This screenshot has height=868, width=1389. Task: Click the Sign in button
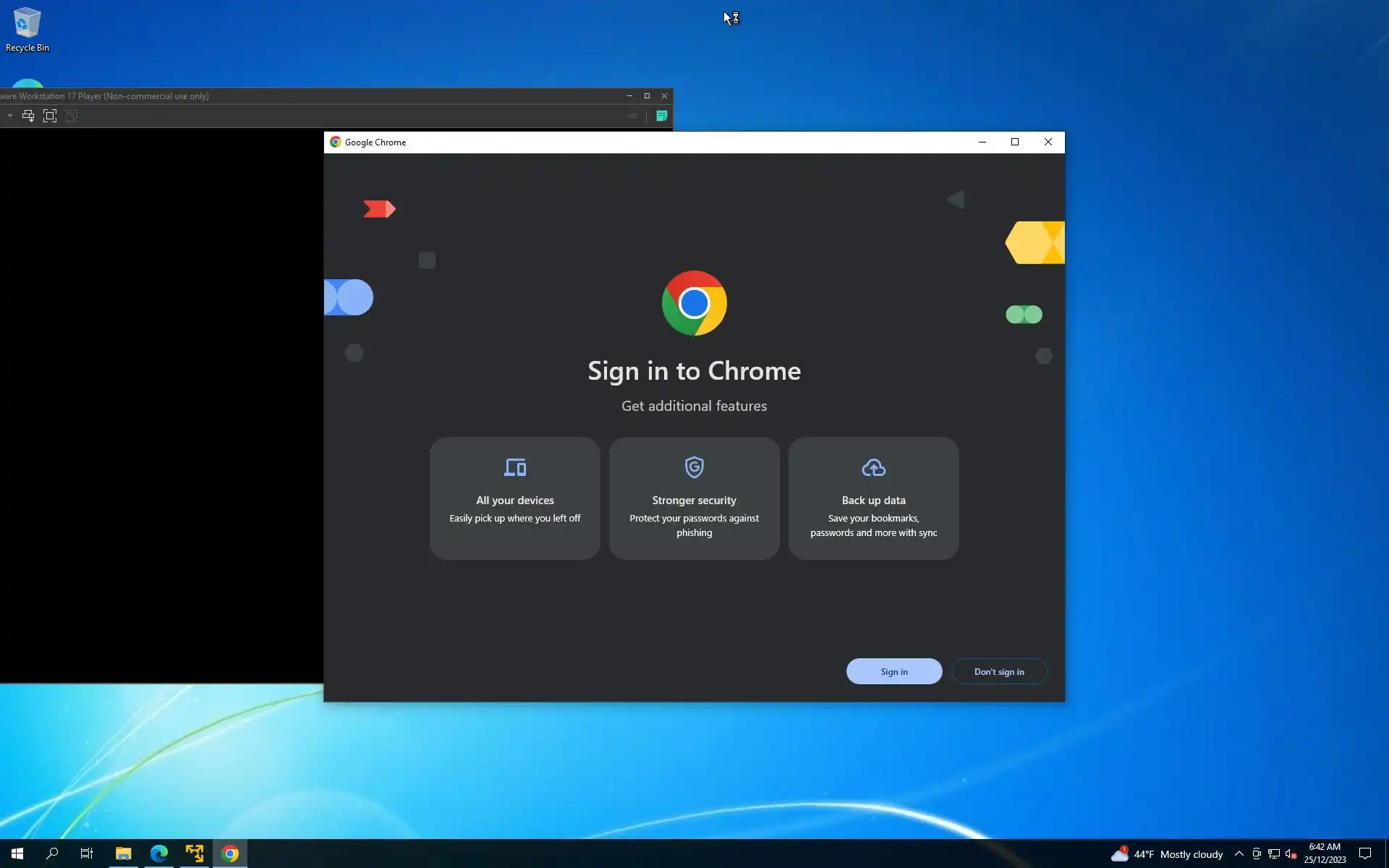click(x=893, y=671)
